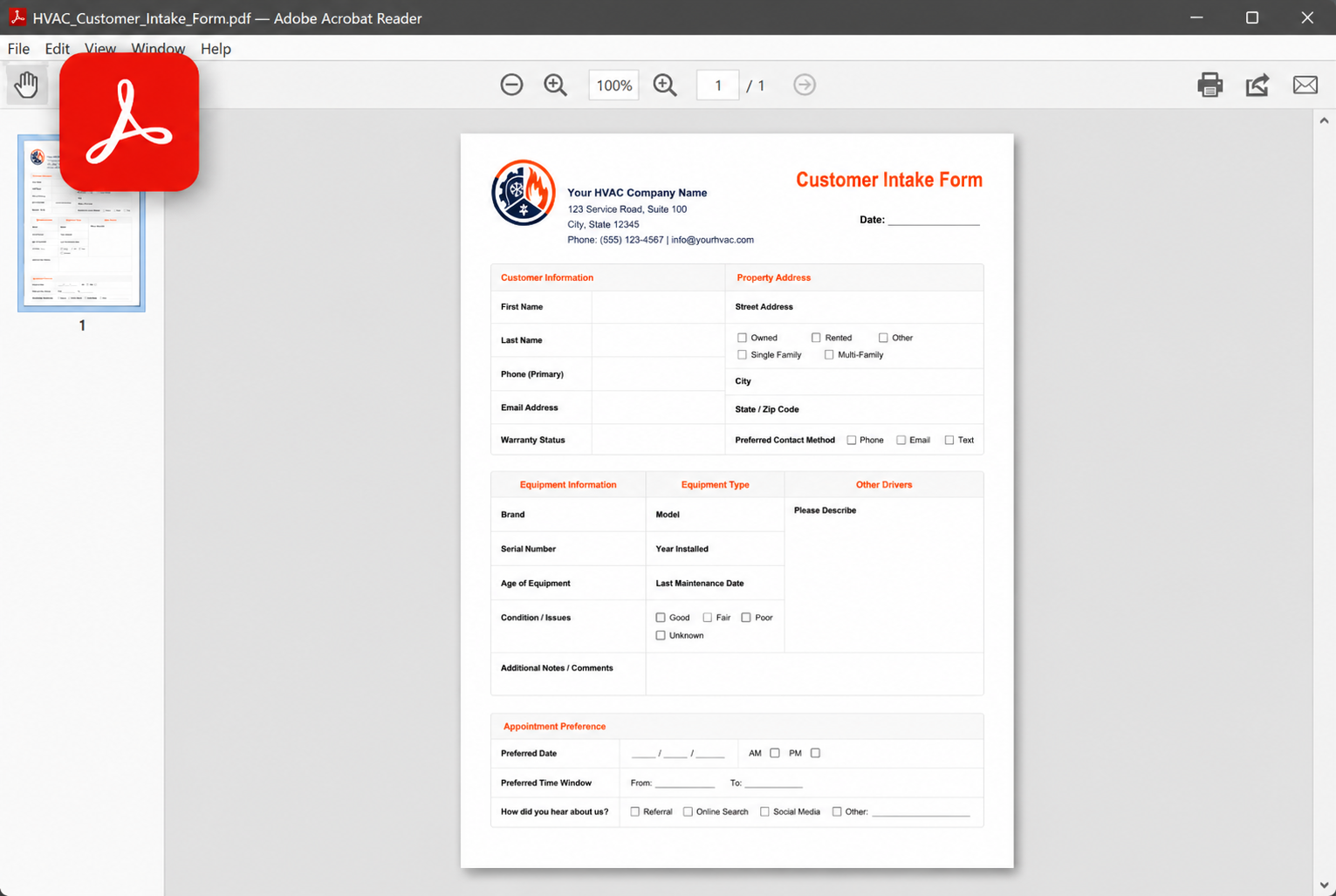Check the AM checkbox
The height and width of the screenshot is (896, 1336).
pyautogui.click(x=775, y=753)
